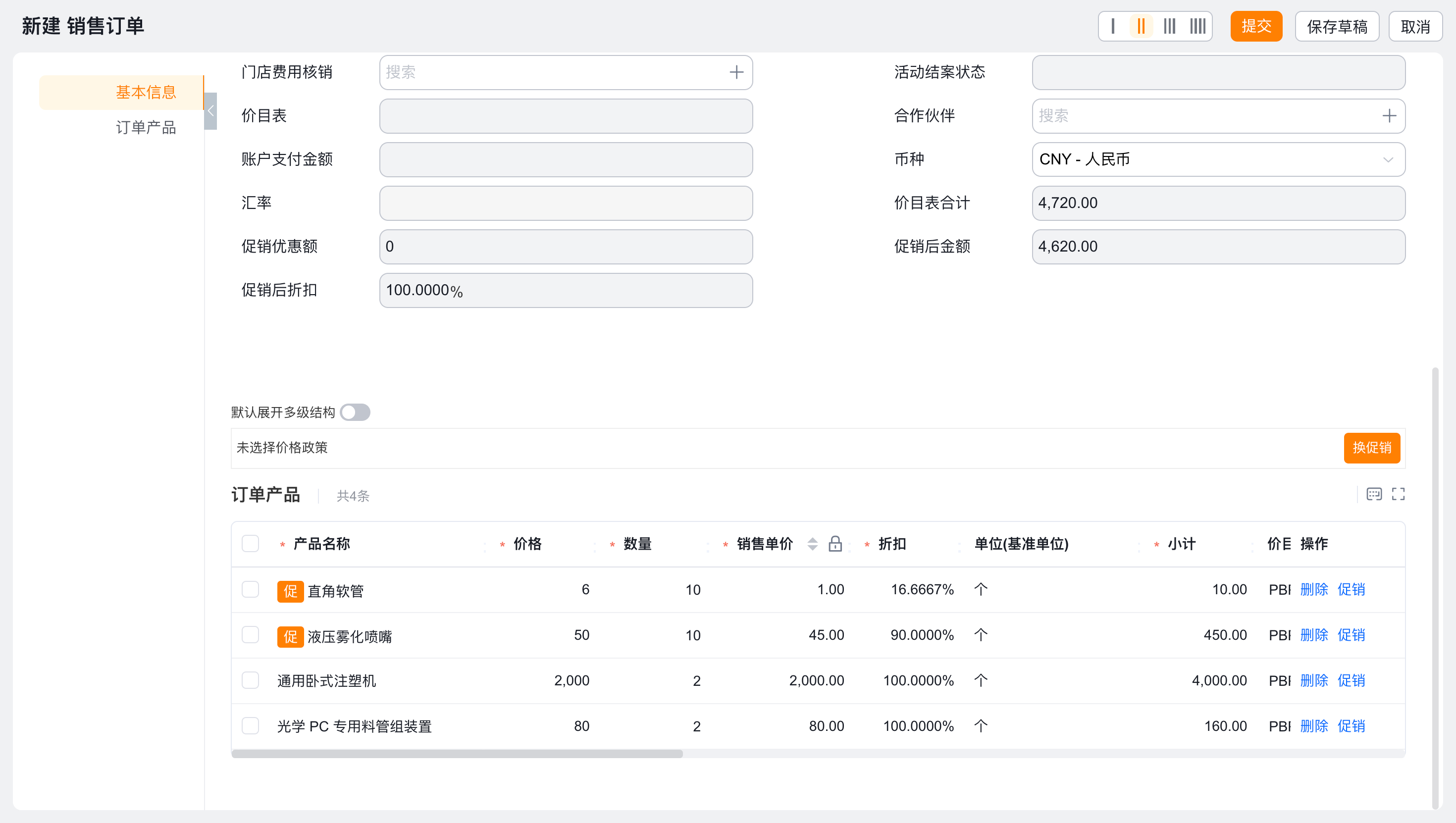The width and height of the screenshot is (1456, 823).
Task: Click 折扣 cell 90.0000%
Action: [923, 635]
